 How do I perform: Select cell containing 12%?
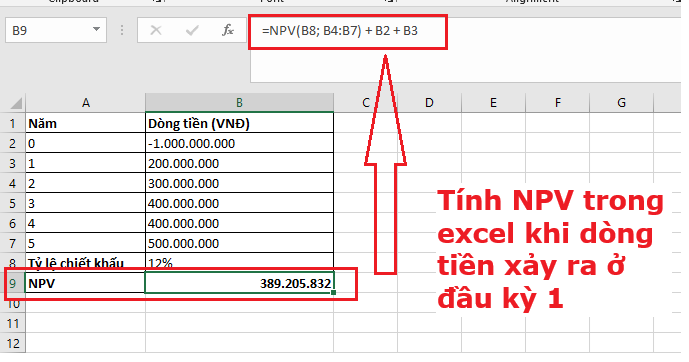(x=239, y=262)
